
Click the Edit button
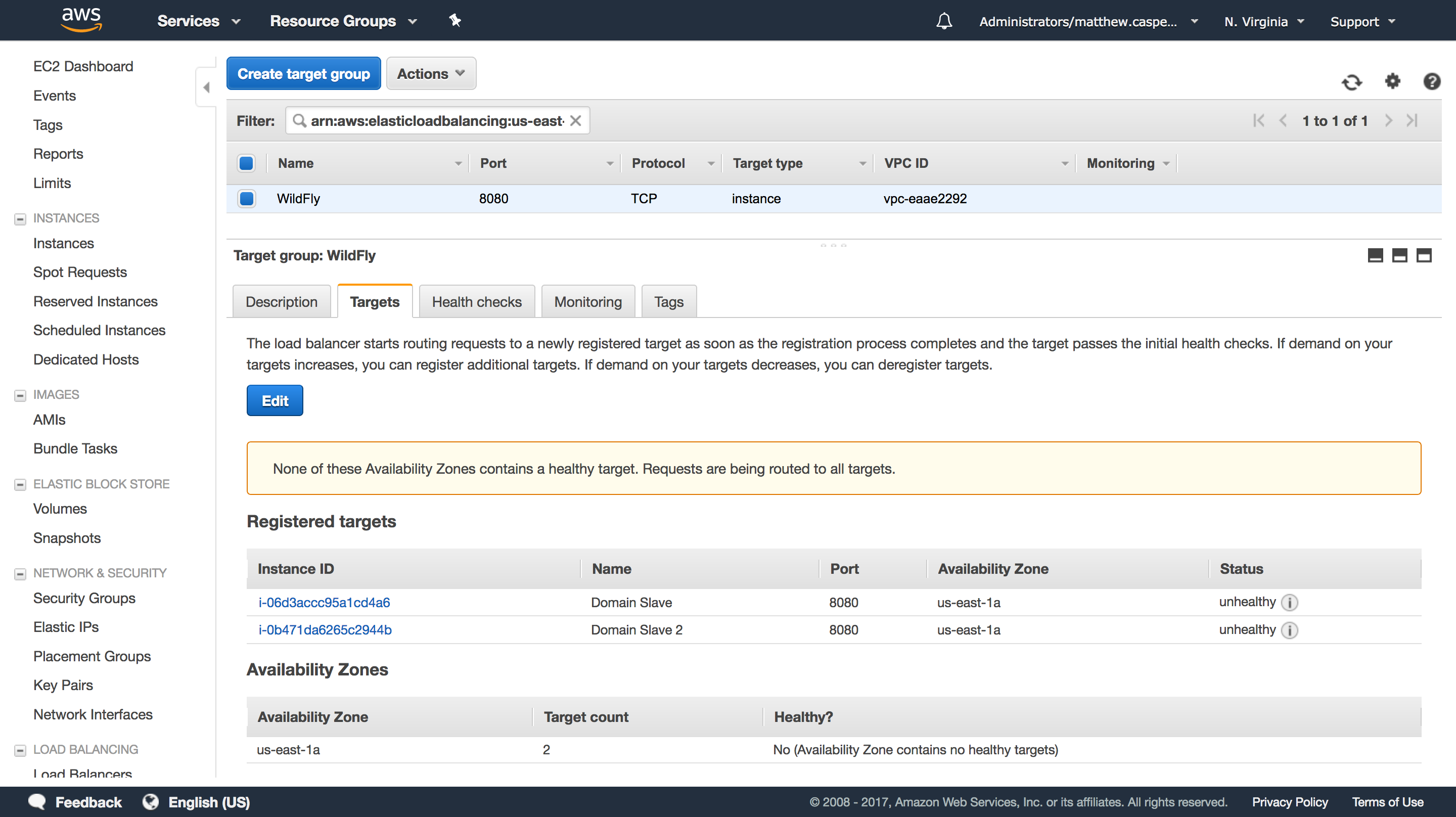[275, 400]
